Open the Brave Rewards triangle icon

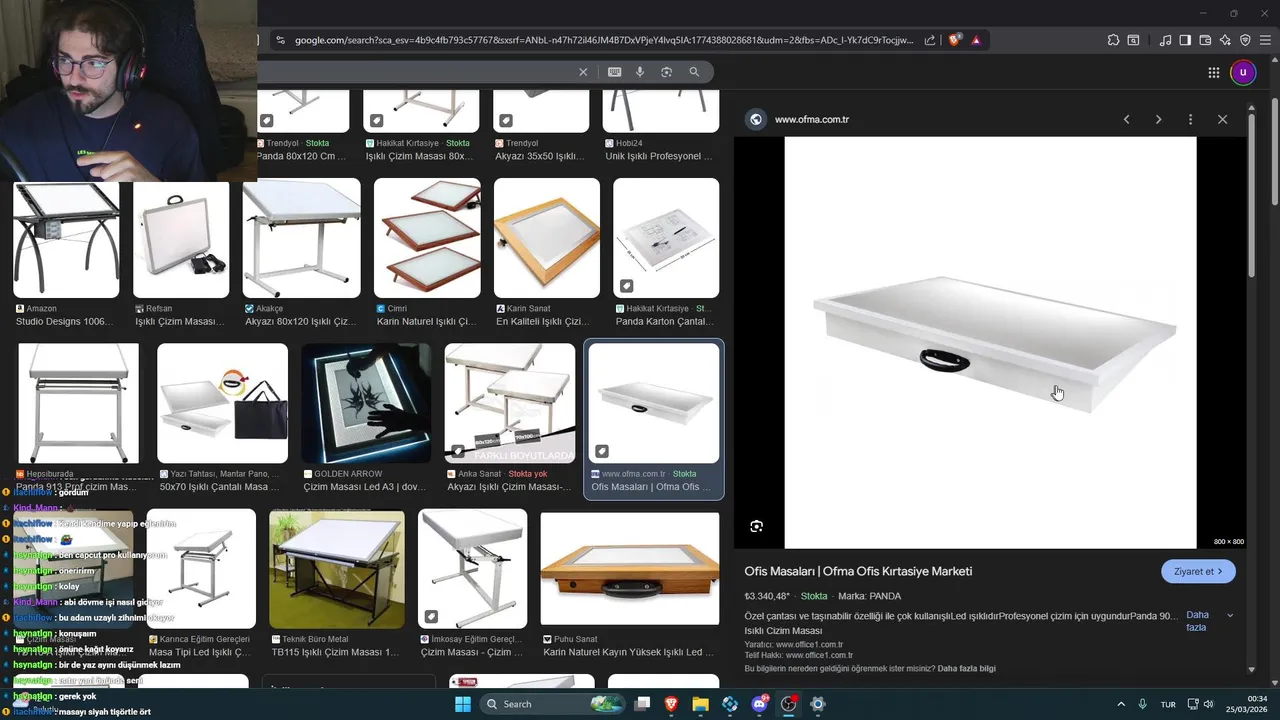(x=975, y=40)
